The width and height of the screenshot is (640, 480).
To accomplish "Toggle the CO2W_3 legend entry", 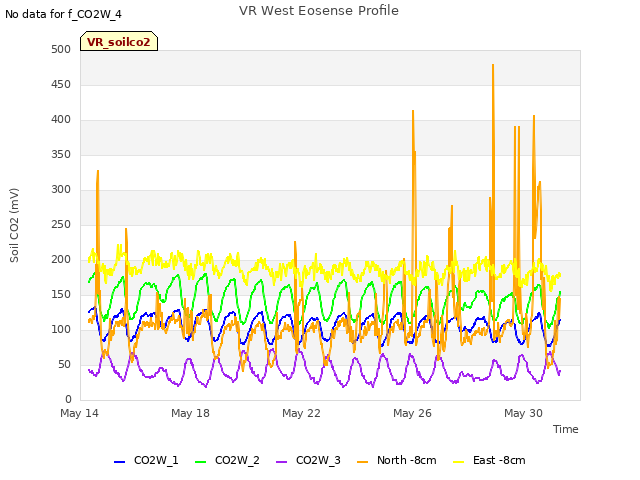I will (308, 460).
